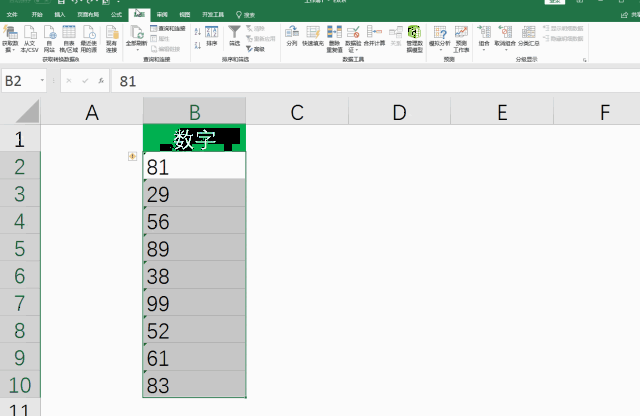This screenshot has width=640, height=416.
Task: Click header cell 数字 in B1
Action: (194, 138)
